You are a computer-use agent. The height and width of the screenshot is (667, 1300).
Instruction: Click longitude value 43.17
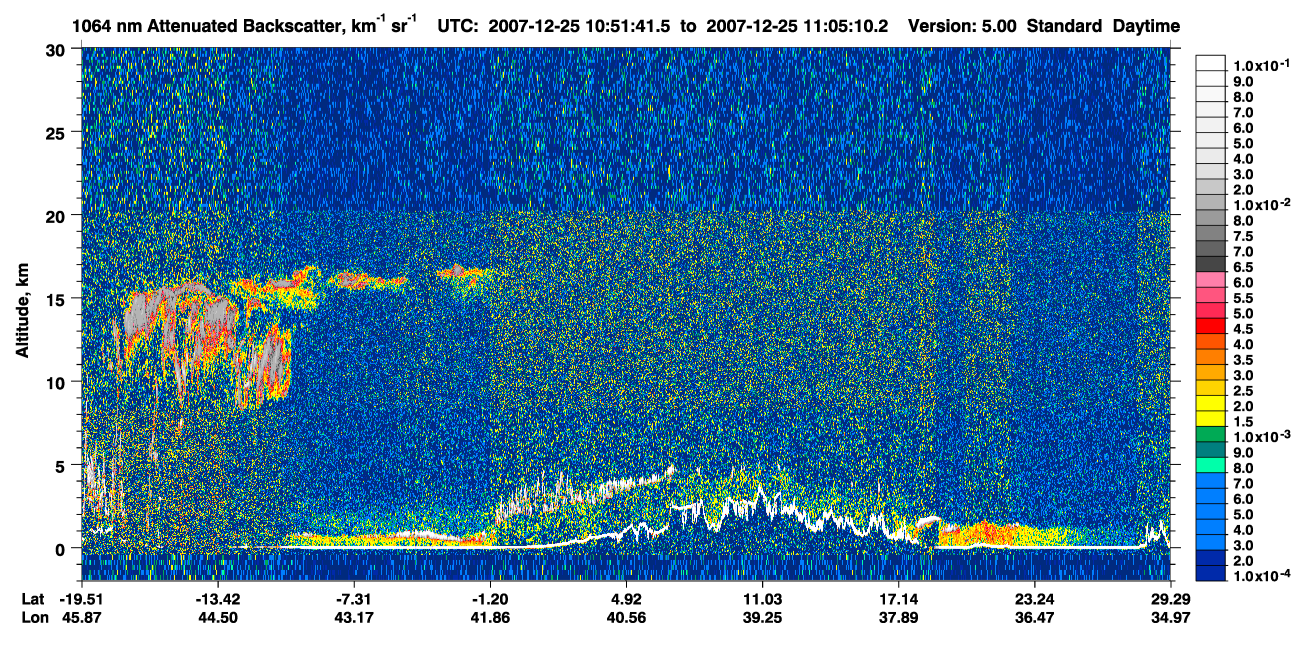353,617
